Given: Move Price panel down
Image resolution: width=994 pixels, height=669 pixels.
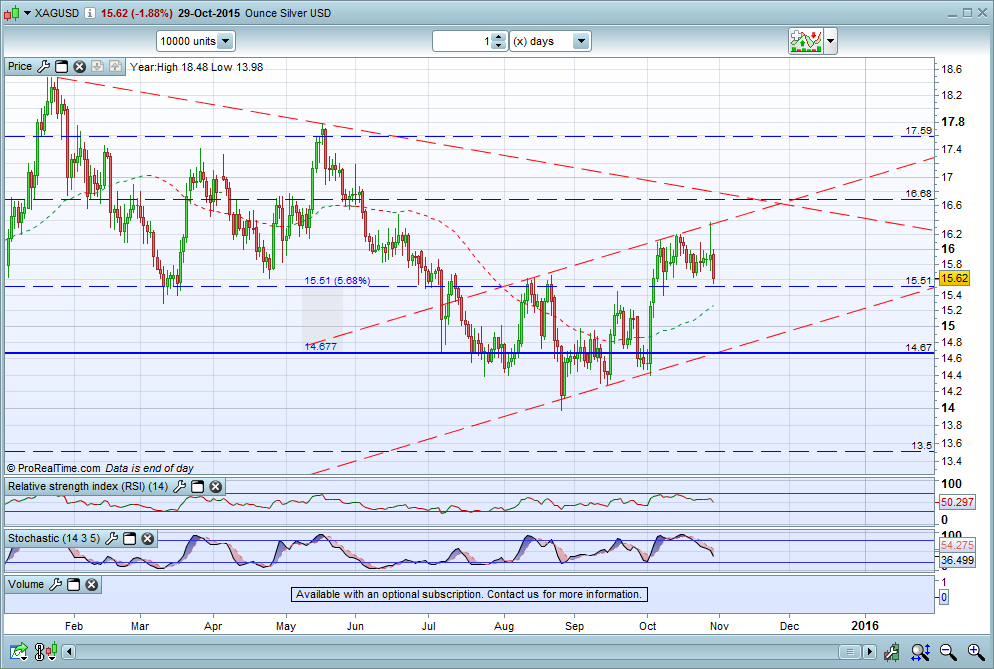Looking at the screenshot, I should click(x=97, y=67).
